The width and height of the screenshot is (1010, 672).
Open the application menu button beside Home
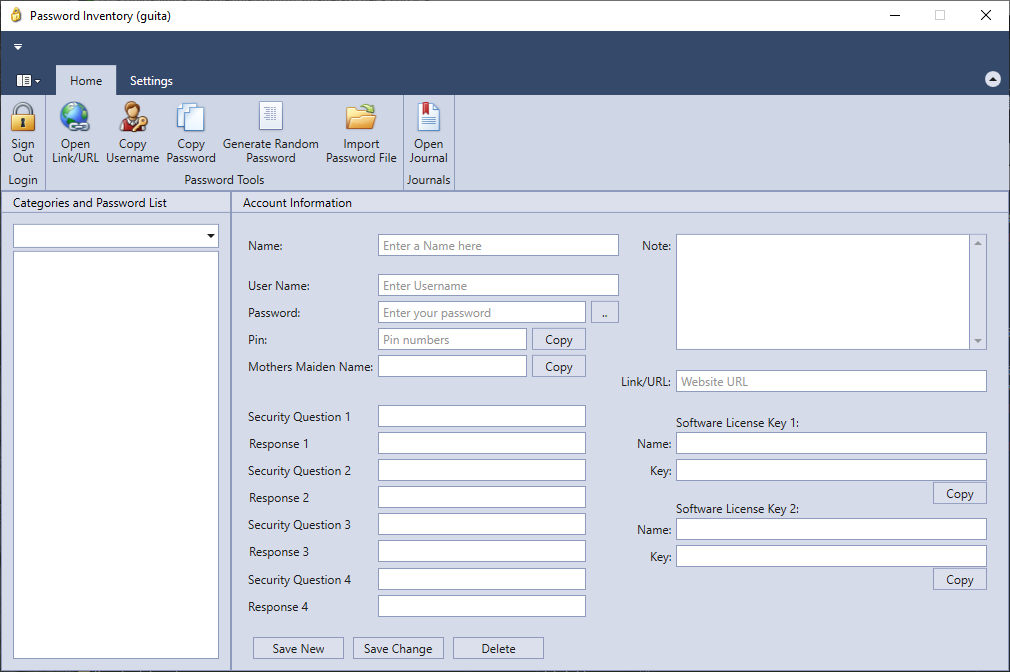(x=28, y=81)
